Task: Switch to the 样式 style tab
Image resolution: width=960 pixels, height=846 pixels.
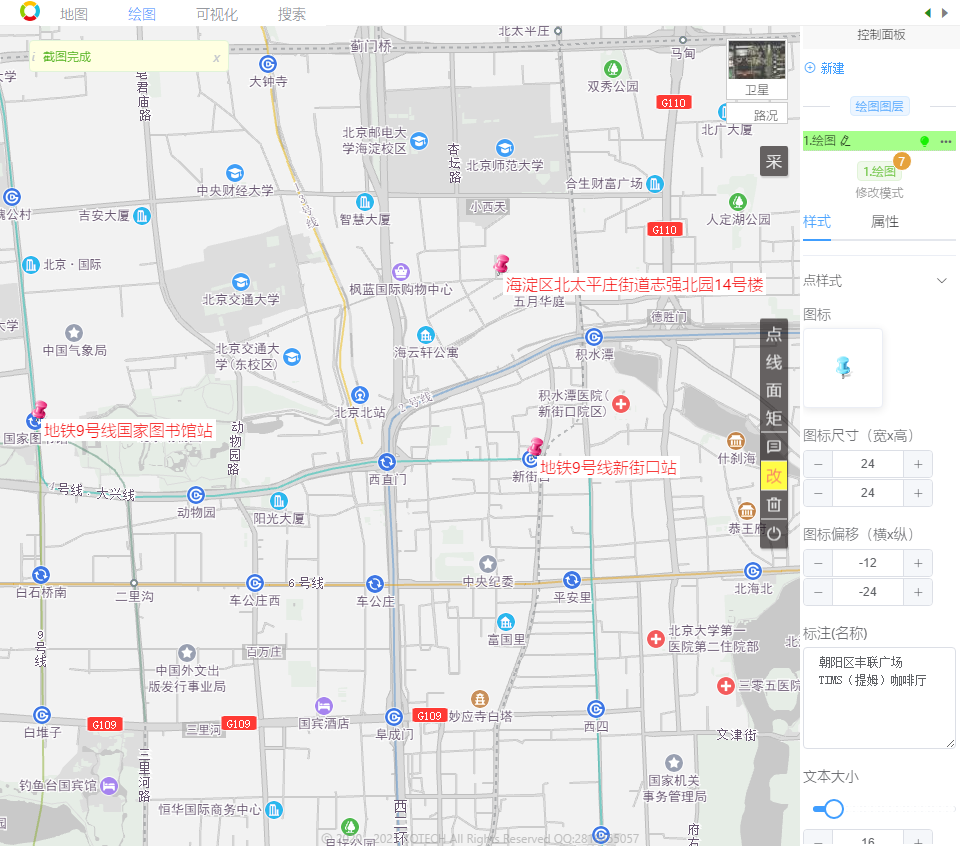Action: click(x=817, y=222)
